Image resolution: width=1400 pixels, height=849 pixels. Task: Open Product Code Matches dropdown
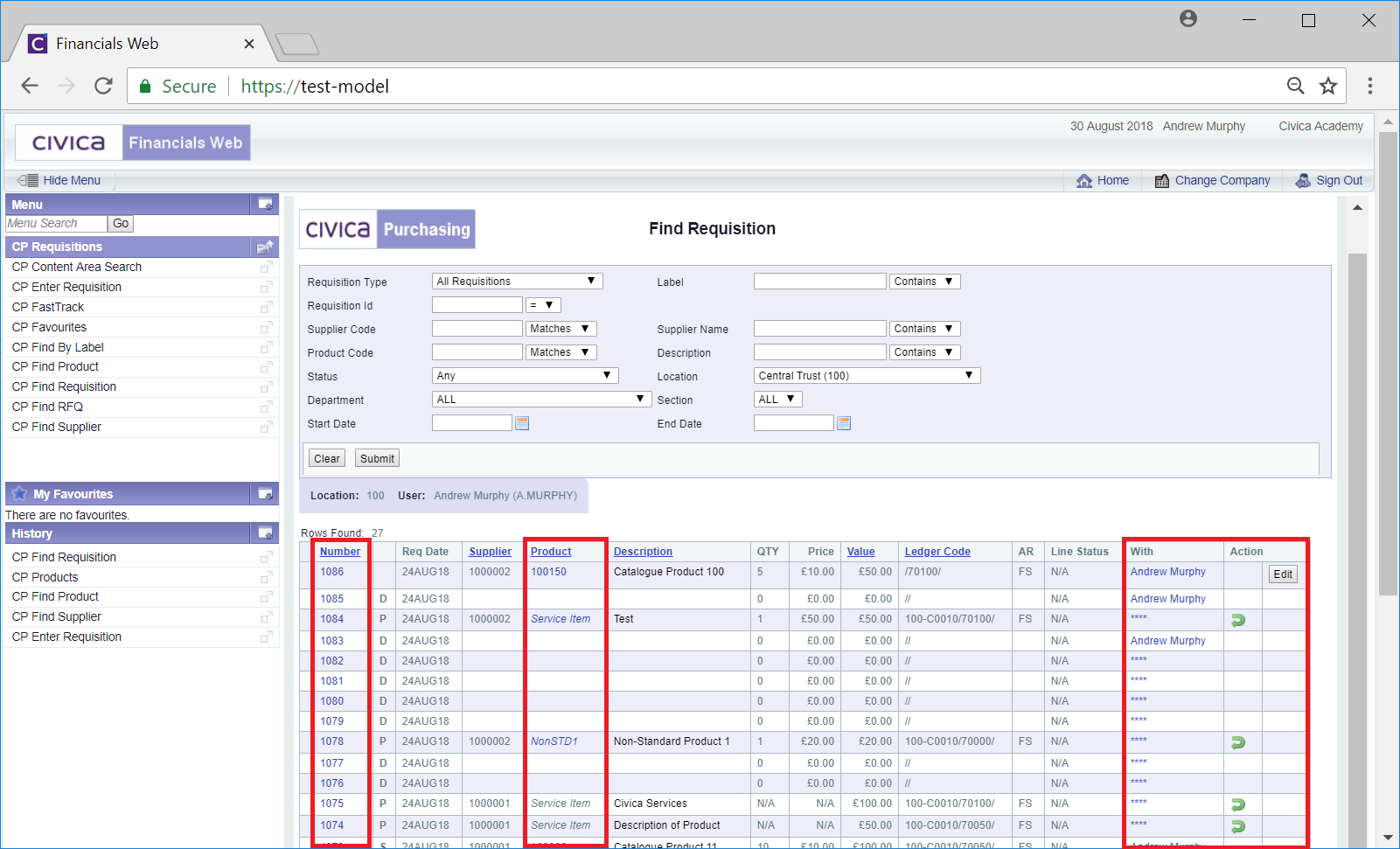[561, 352]
